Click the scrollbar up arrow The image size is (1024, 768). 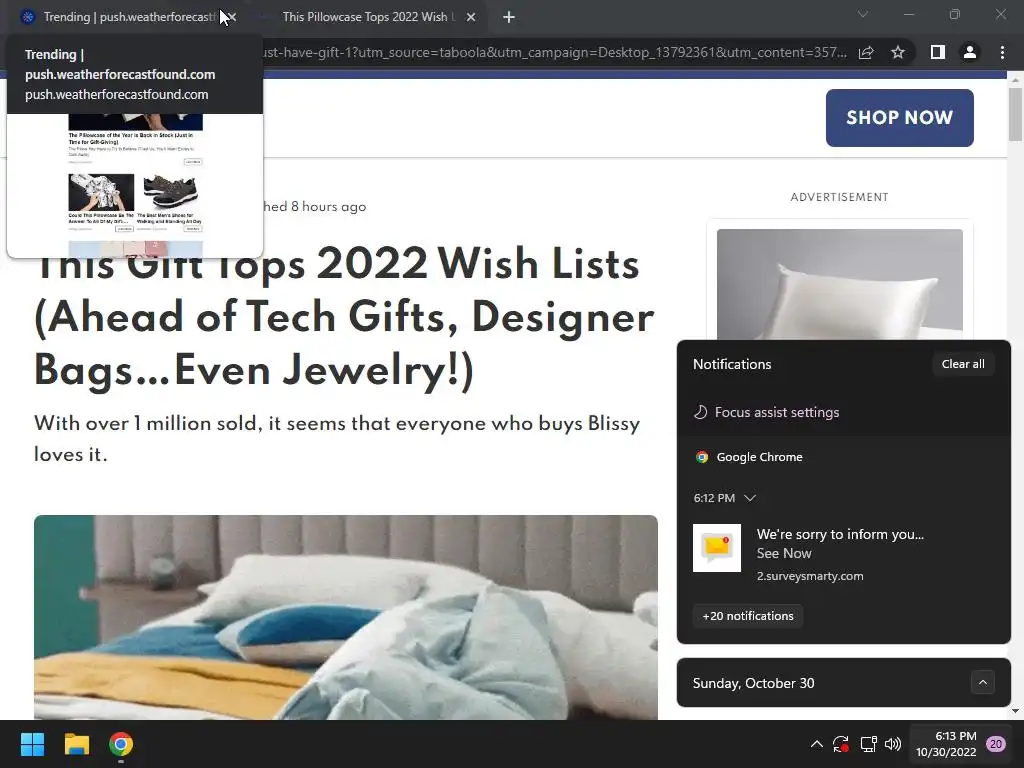click(1015, 80)
